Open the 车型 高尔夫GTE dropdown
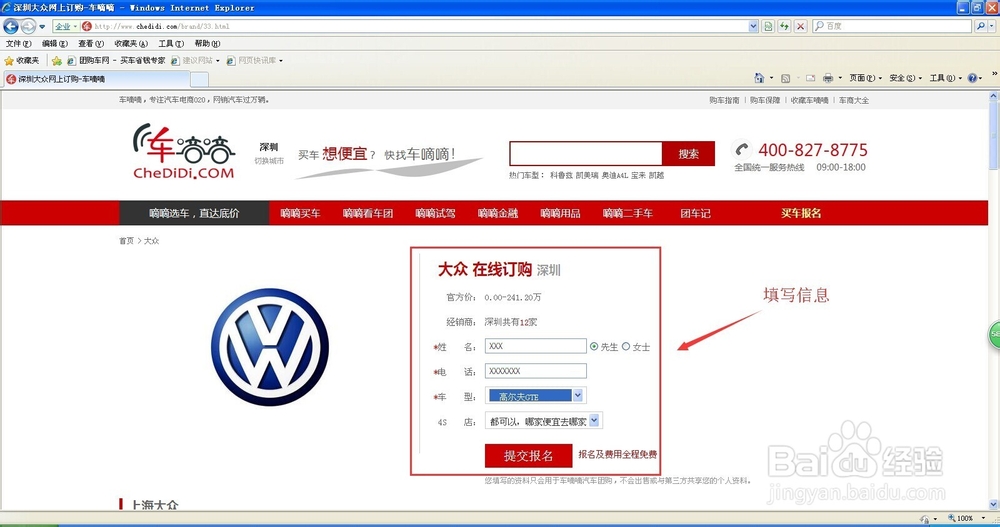The width and height of the screenshot is (1000, 527). click(x=536, y=396)
